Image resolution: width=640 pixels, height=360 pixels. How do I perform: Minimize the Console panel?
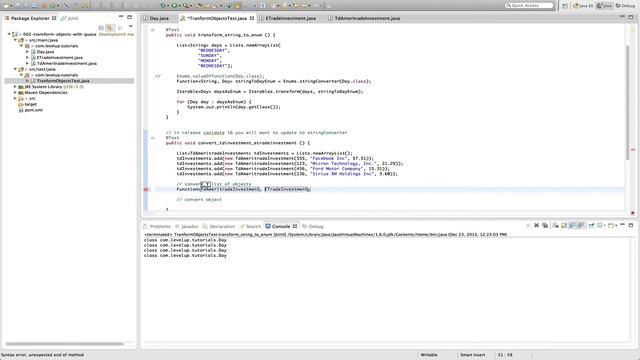tap(622, 224)
